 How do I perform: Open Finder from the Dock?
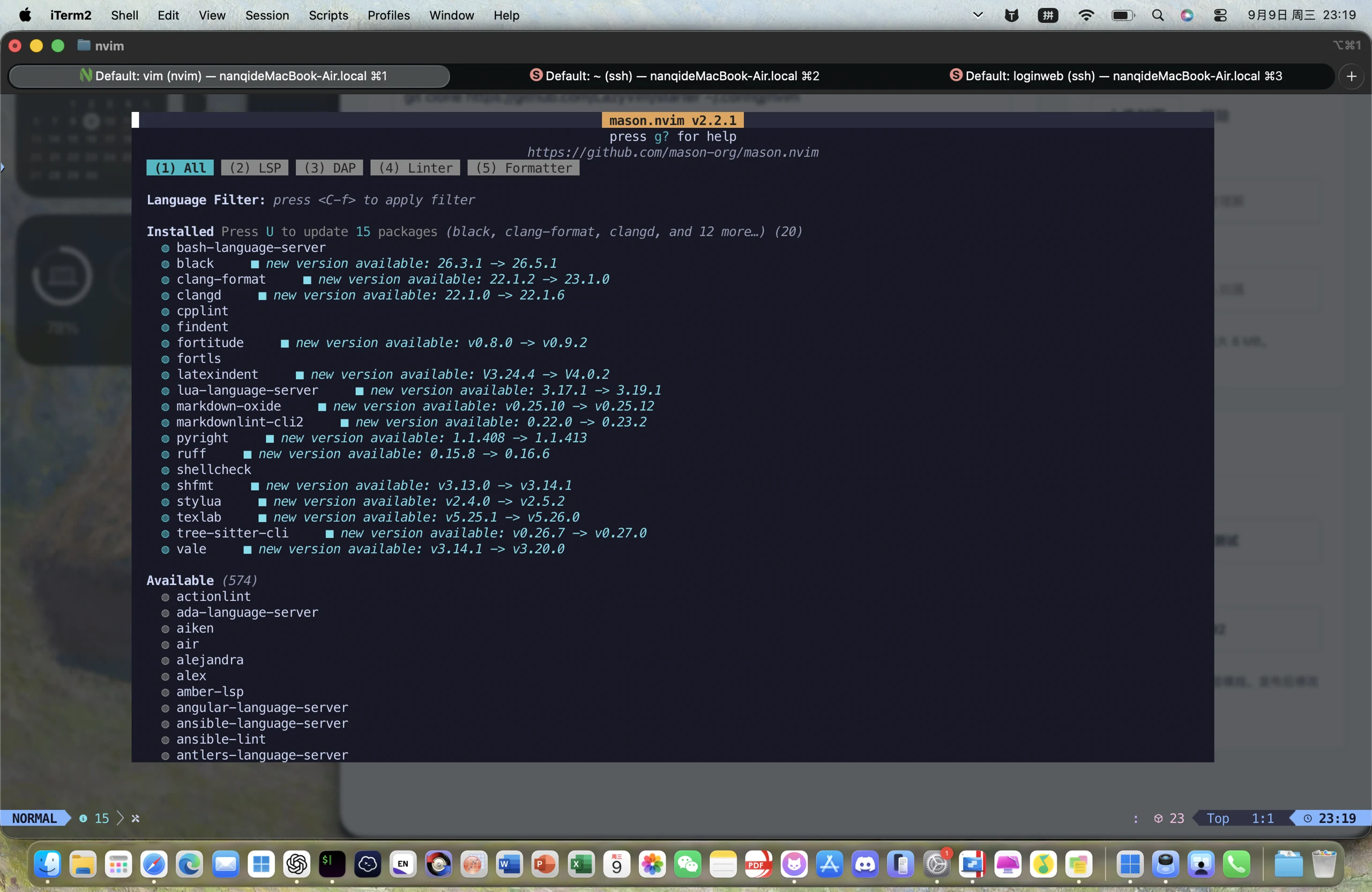(47, 864)
